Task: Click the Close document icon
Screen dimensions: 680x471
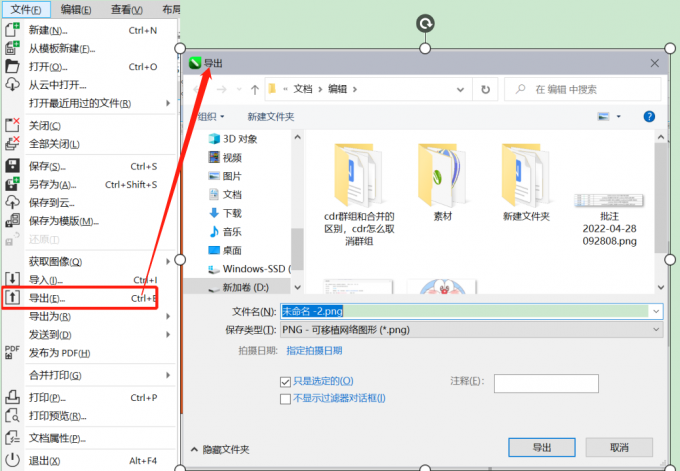Action: tap(12, 125)
